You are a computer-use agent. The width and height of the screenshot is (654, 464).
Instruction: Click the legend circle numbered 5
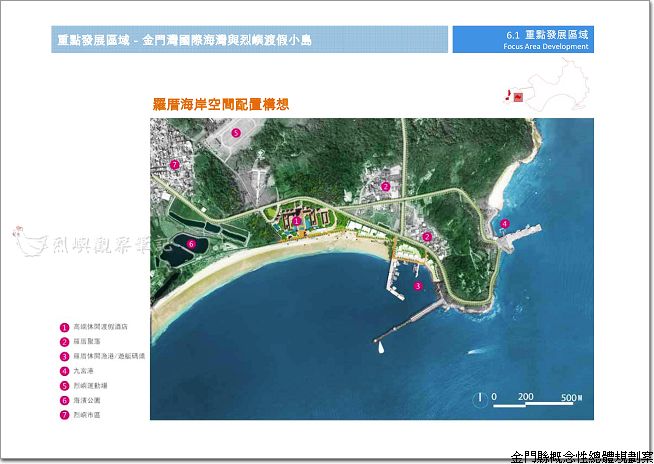64,386
